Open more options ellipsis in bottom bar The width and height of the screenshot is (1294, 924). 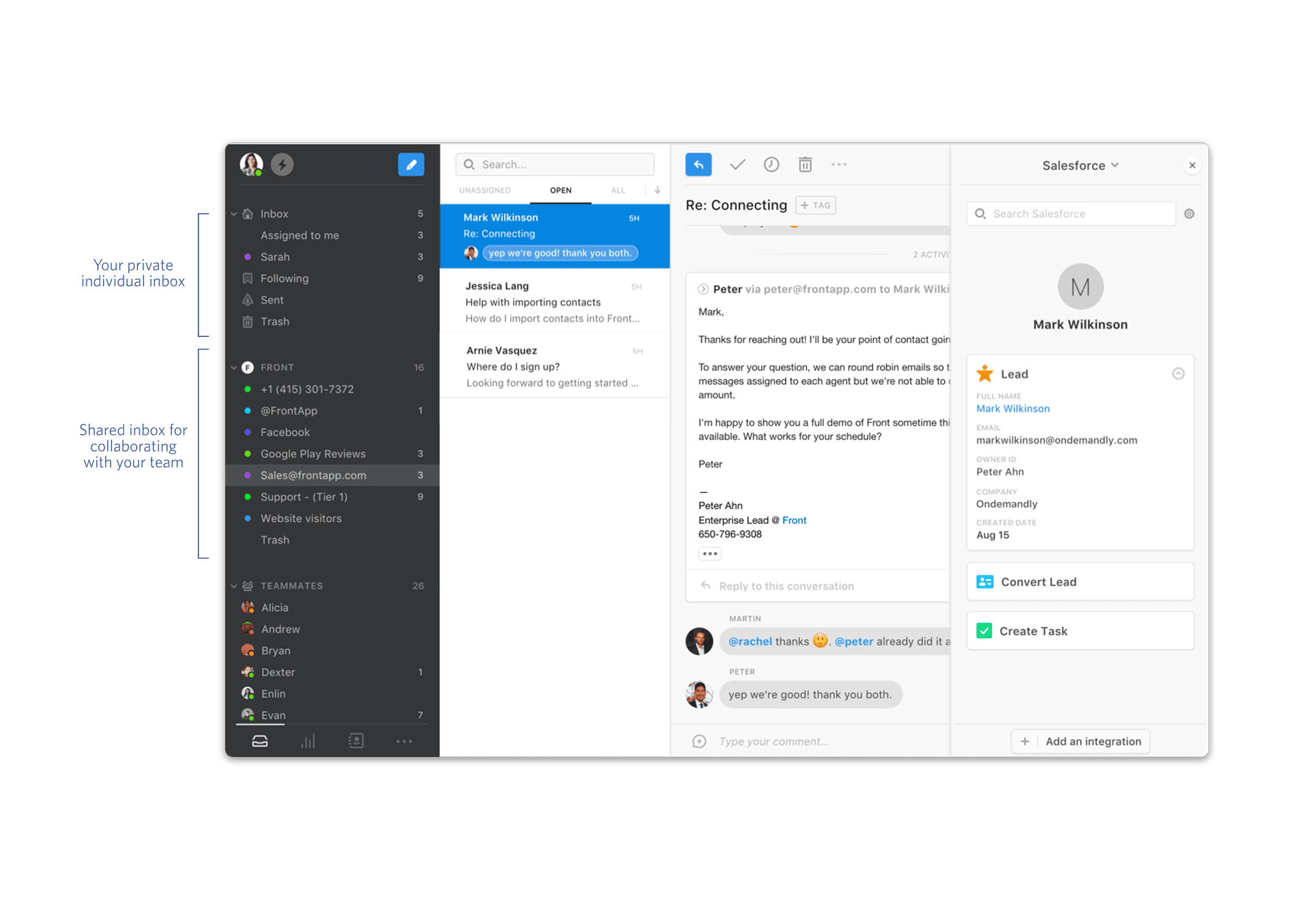pos(404,741)
